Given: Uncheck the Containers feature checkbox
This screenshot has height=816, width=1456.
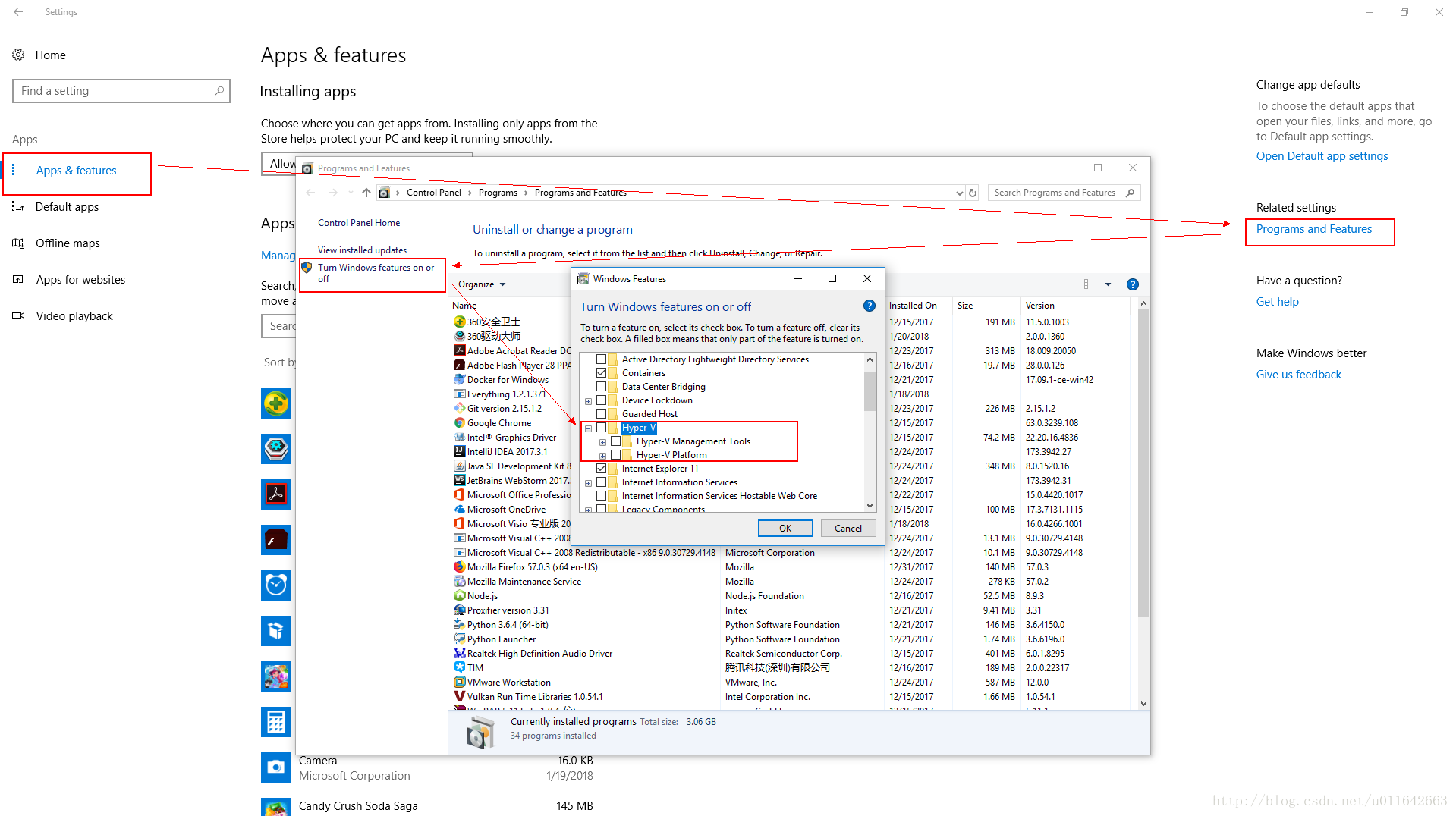Looking at the screenshot, I should coord(601,373).
